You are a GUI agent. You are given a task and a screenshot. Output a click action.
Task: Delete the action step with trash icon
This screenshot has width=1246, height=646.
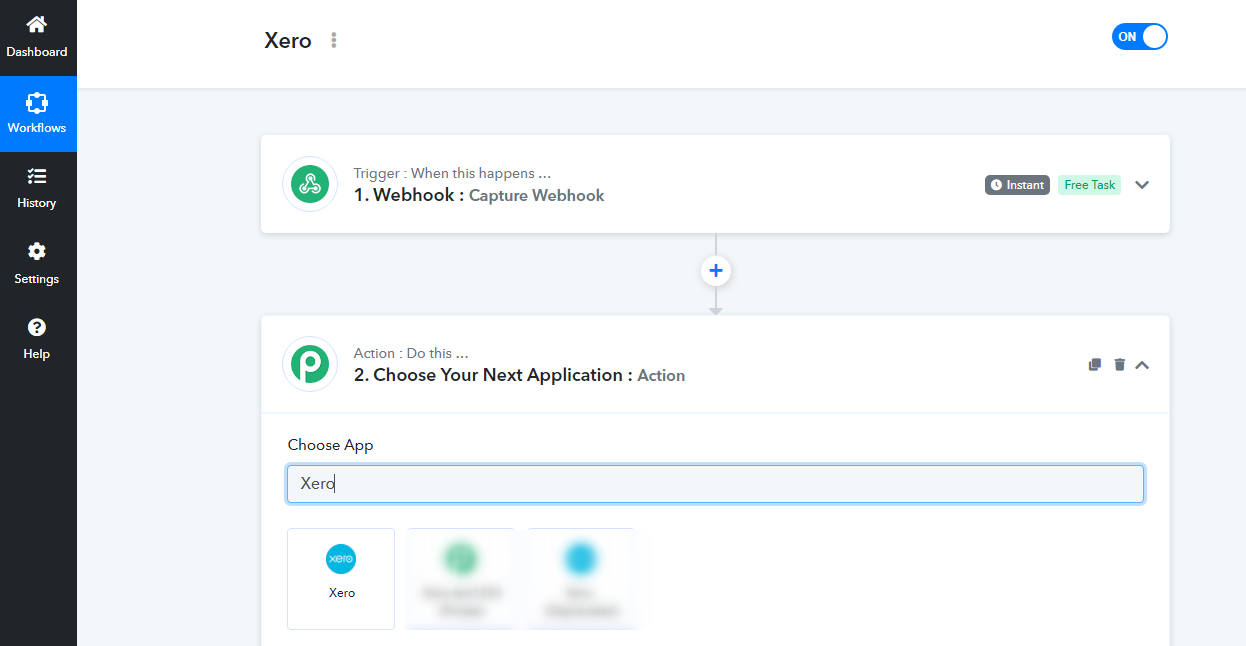click(x=1120, y=365)
